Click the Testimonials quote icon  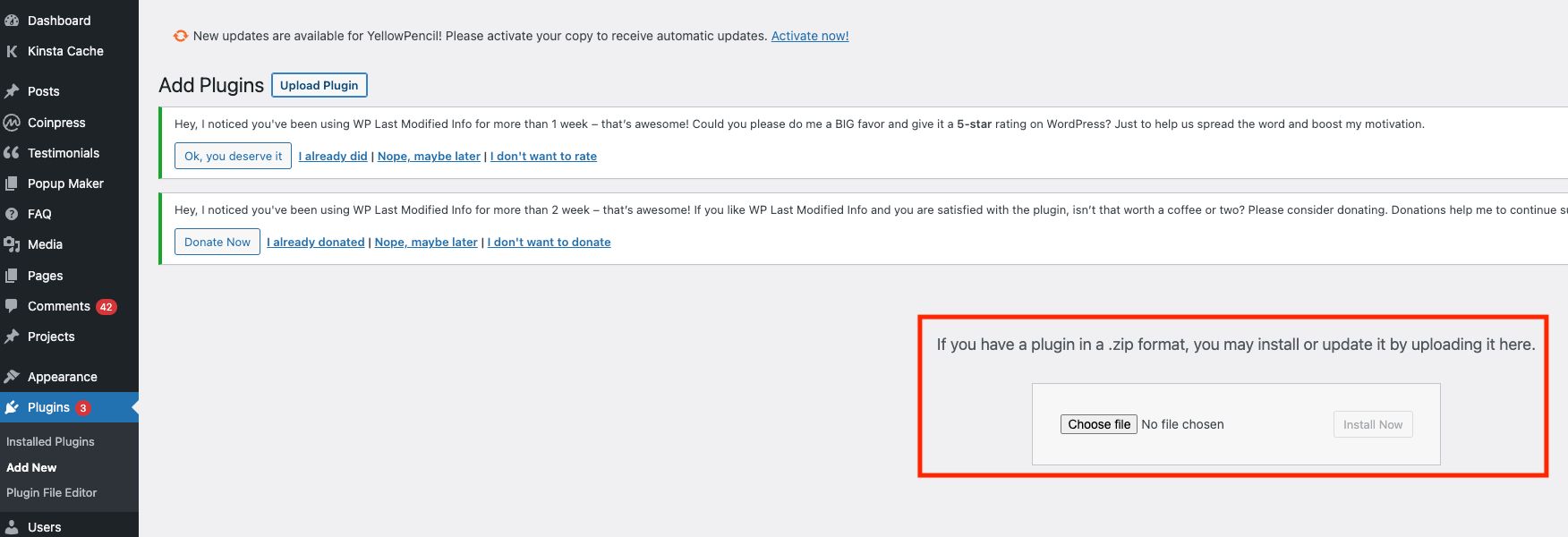coord(12,153)
